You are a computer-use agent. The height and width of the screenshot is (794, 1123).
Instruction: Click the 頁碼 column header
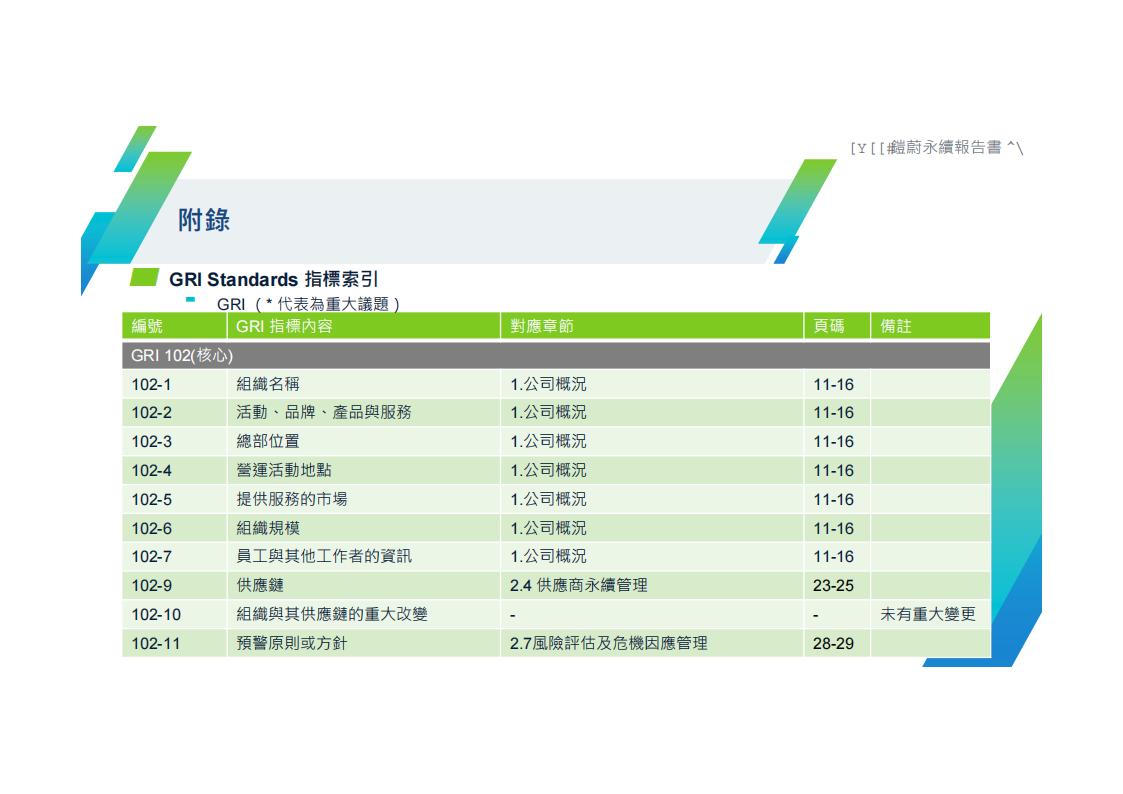point(829,326)
